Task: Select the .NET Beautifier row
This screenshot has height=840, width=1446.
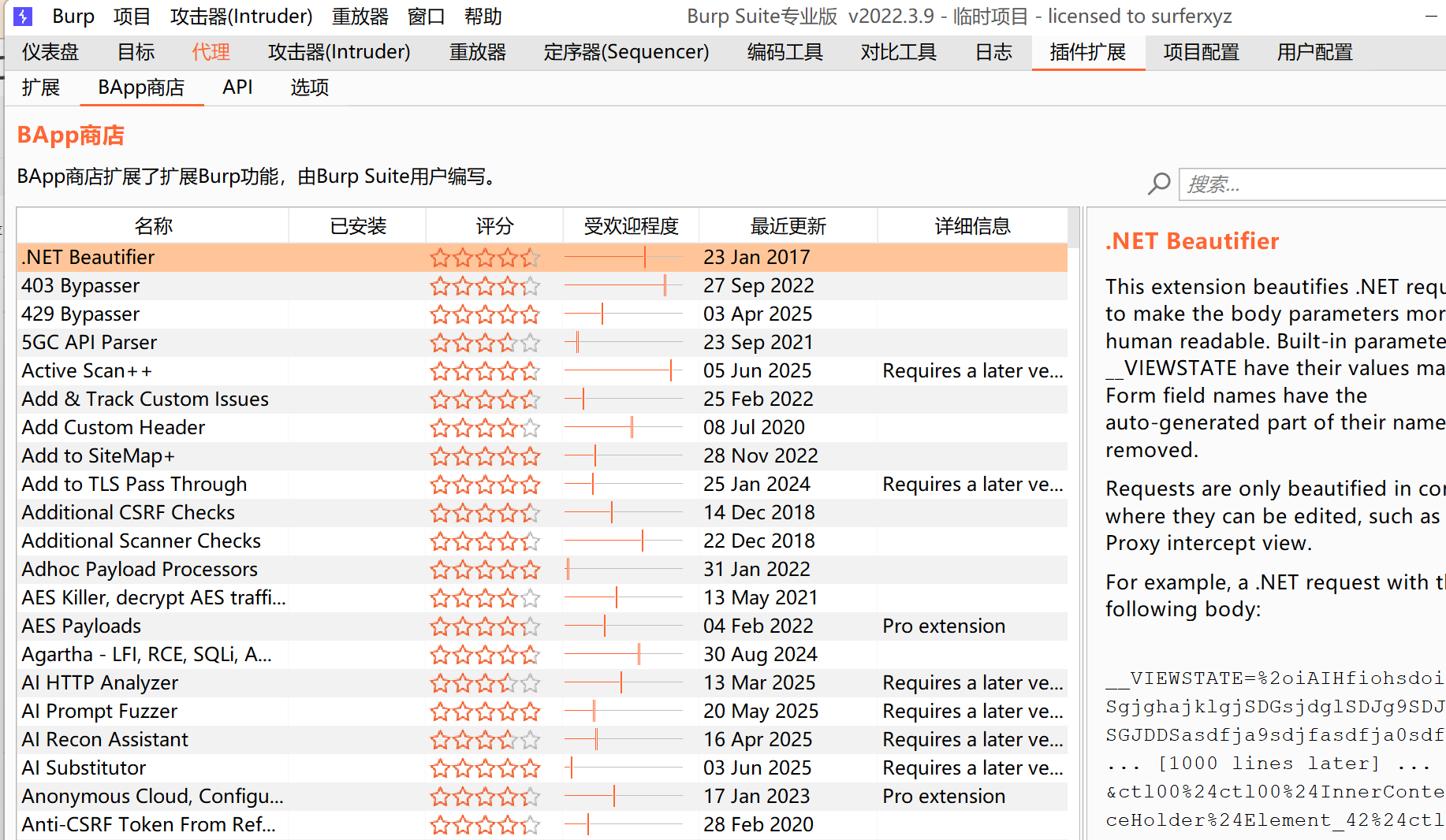Action: tap(542, 258)
